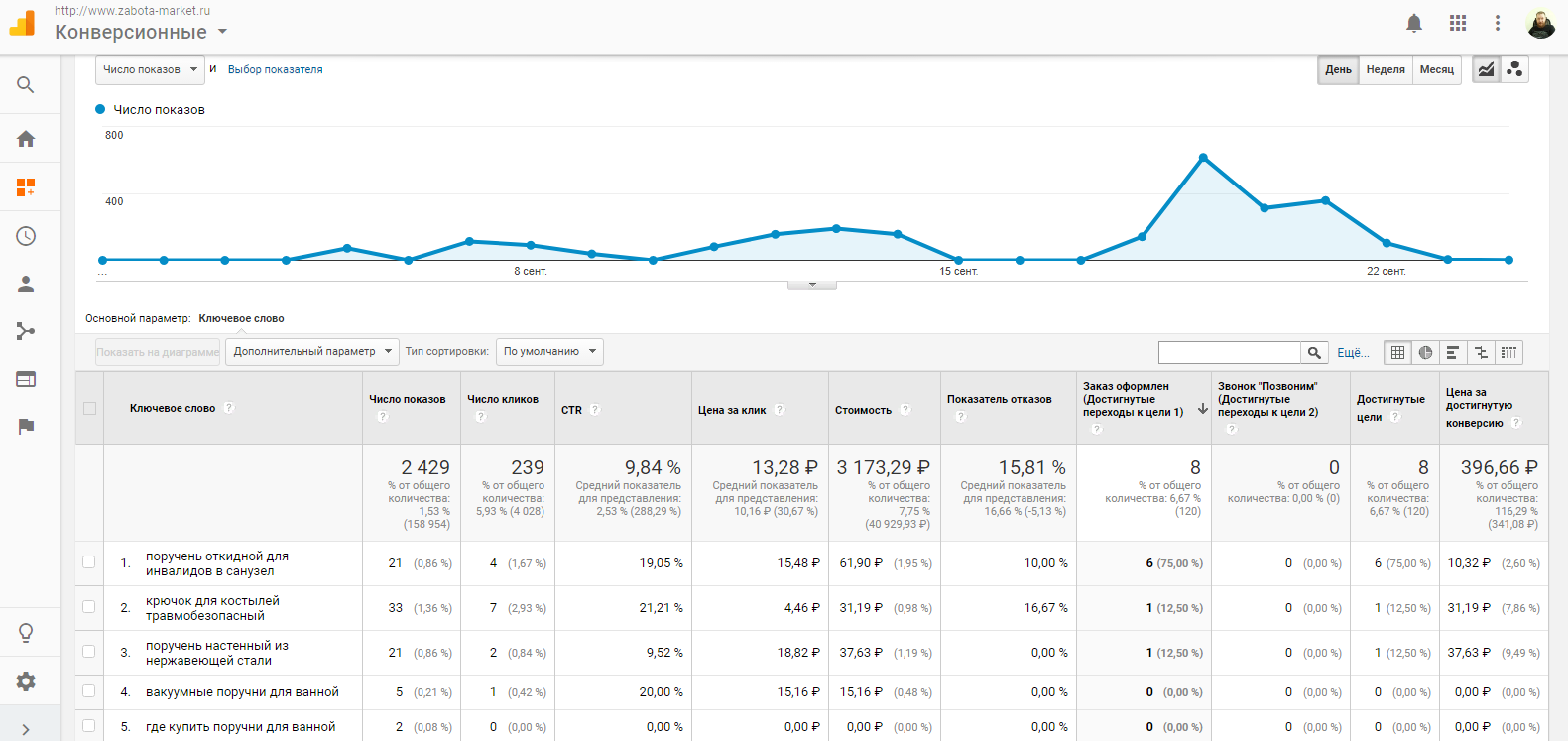Open the Customization dashboards icon
The width and height of the screenshot is (1568, 741).
26,186
